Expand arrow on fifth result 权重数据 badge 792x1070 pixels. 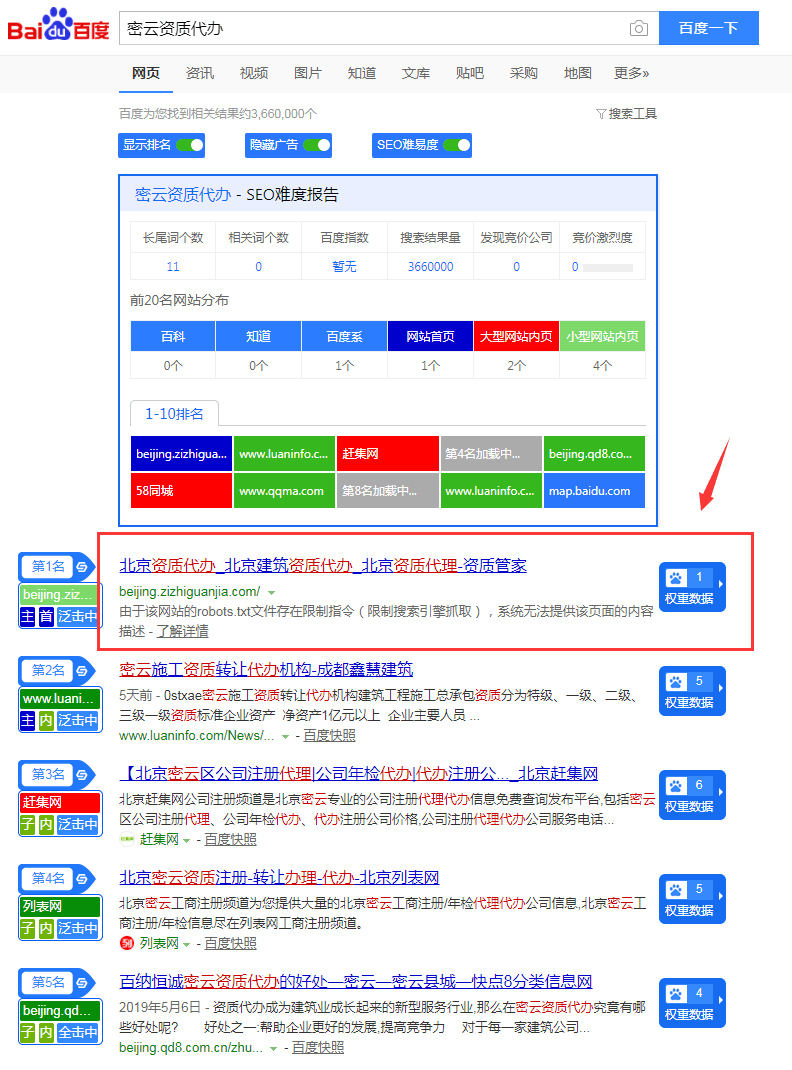coord(720,1000)
